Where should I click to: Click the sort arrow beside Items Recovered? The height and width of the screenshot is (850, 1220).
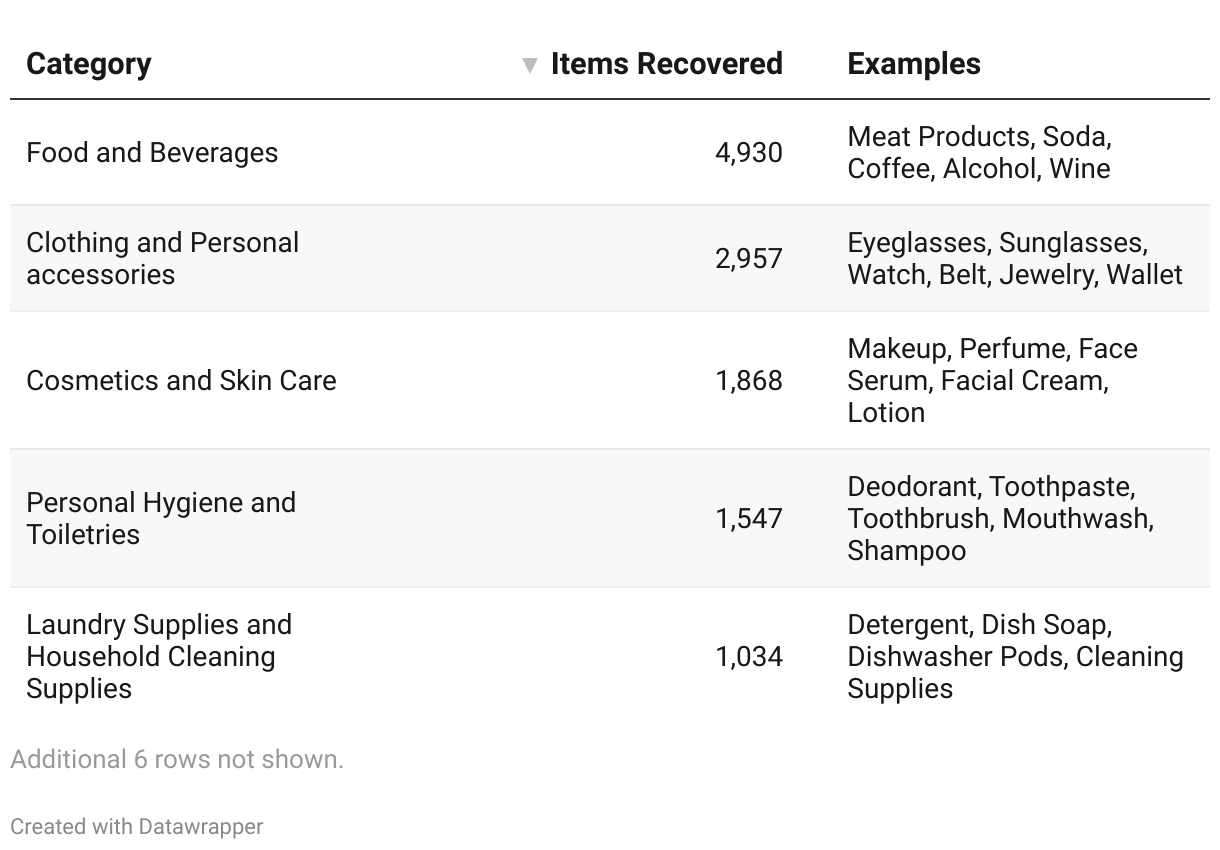pos(530,66)
